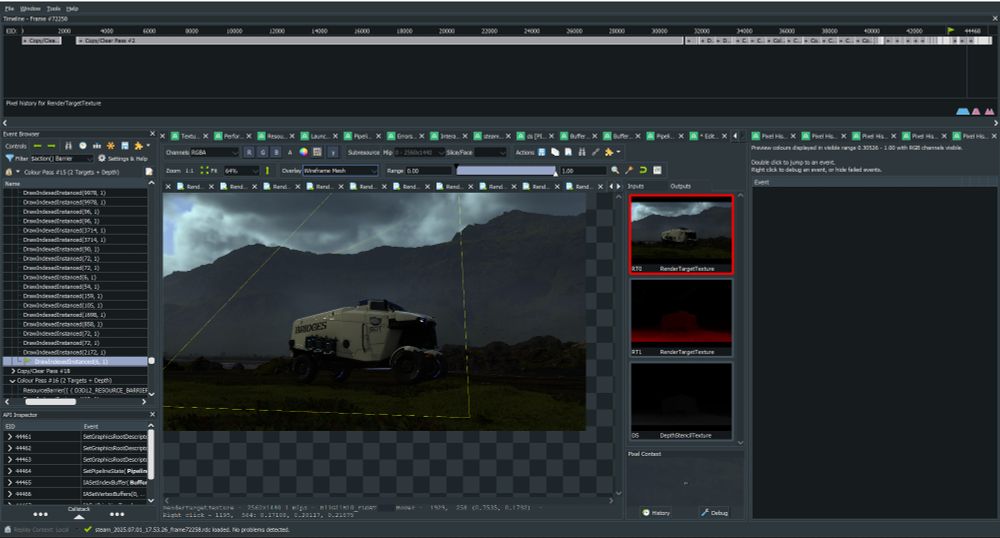Switch to the Inputs tab
Screen dimensions: 1000x538
pyautogui.click(x=636, y=186)
